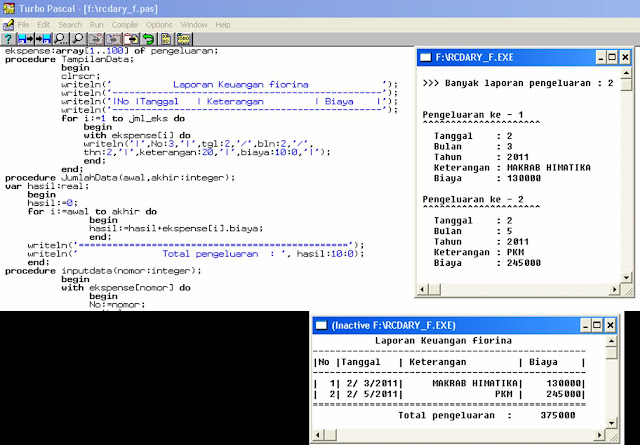Open the Edit menu

click(43, 25)
